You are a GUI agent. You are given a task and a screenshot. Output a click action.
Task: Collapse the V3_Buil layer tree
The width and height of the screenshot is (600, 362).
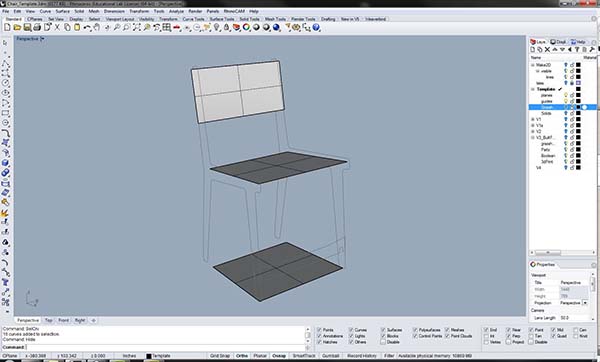(532, 137)
